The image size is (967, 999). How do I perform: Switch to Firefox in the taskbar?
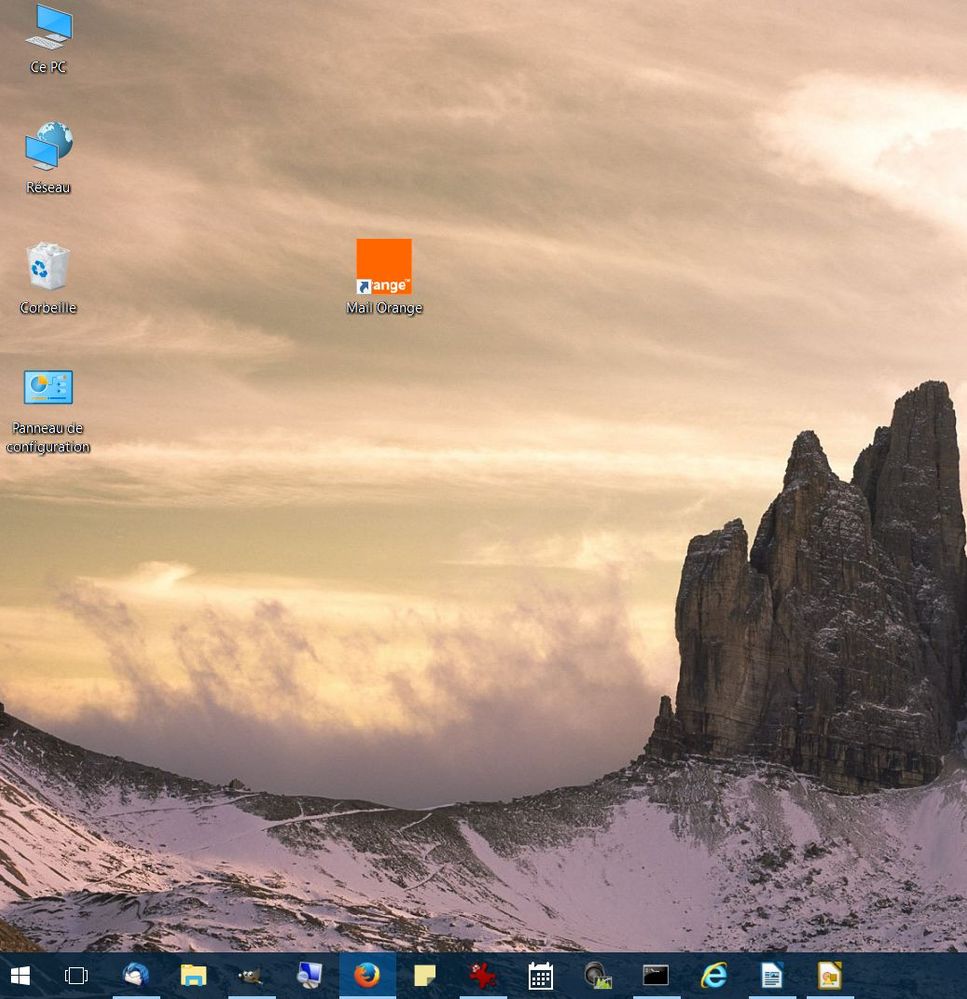[x=367, y=975]
